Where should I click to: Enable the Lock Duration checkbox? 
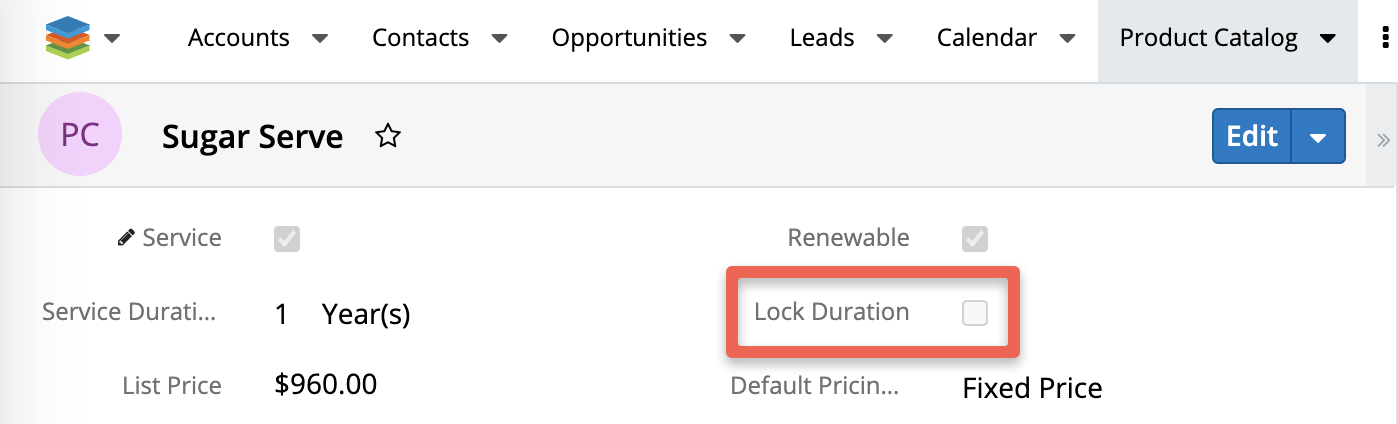click(x=974, y=313)
